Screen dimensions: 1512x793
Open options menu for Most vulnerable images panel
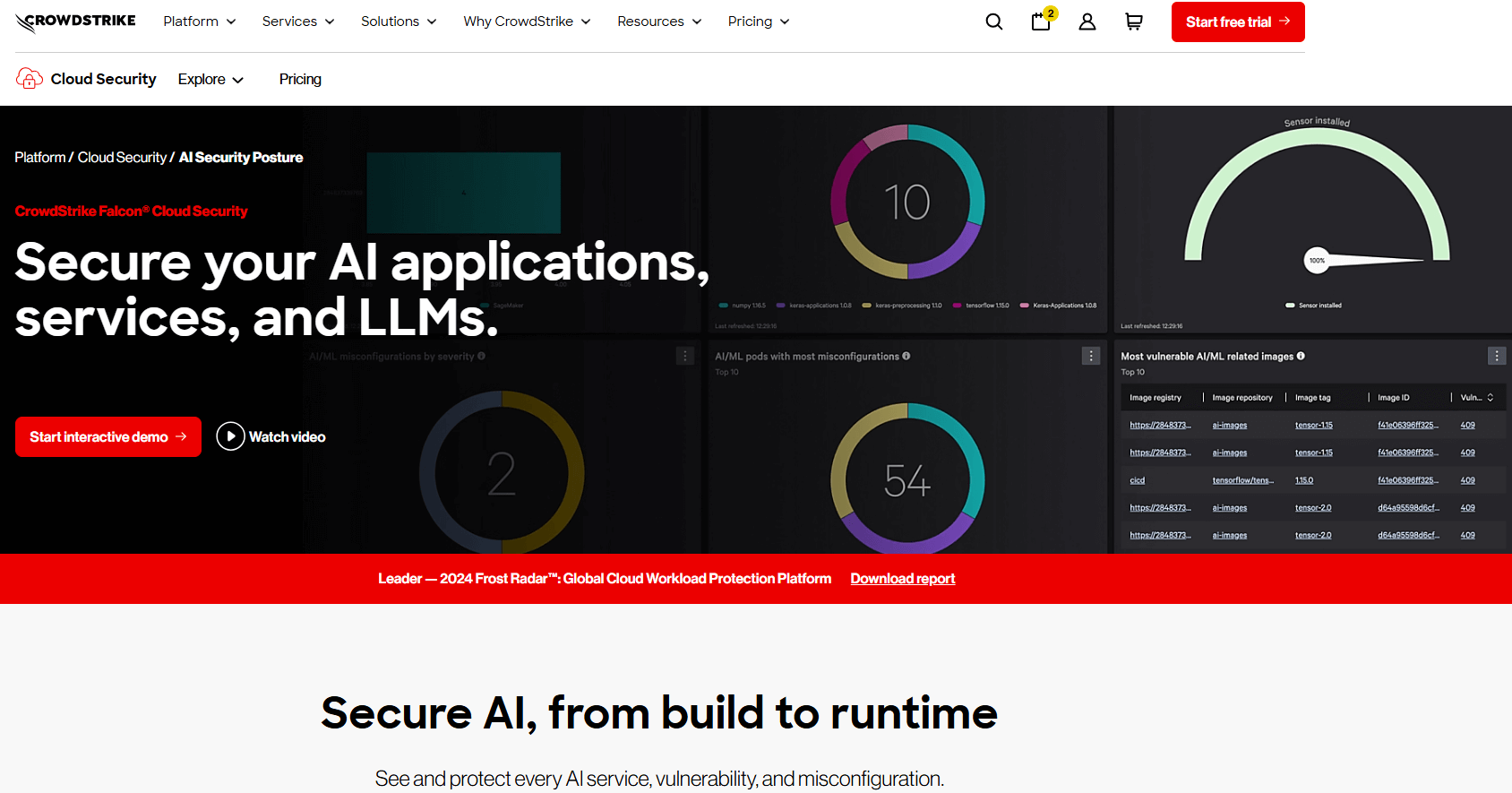[1497, 356]
